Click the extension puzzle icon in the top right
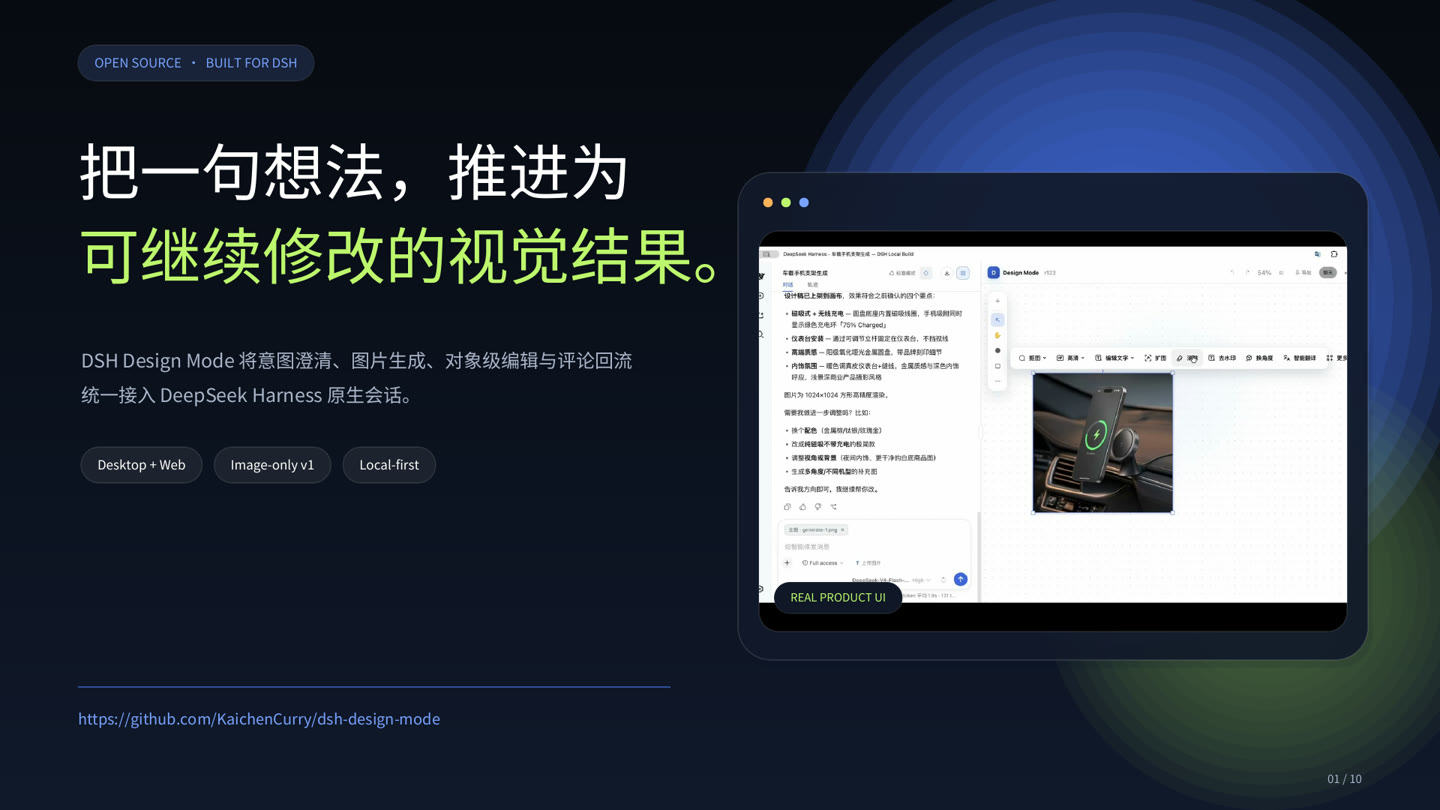The width and height of the screenshot is (1440, 810). click(x=1334, y=254)
